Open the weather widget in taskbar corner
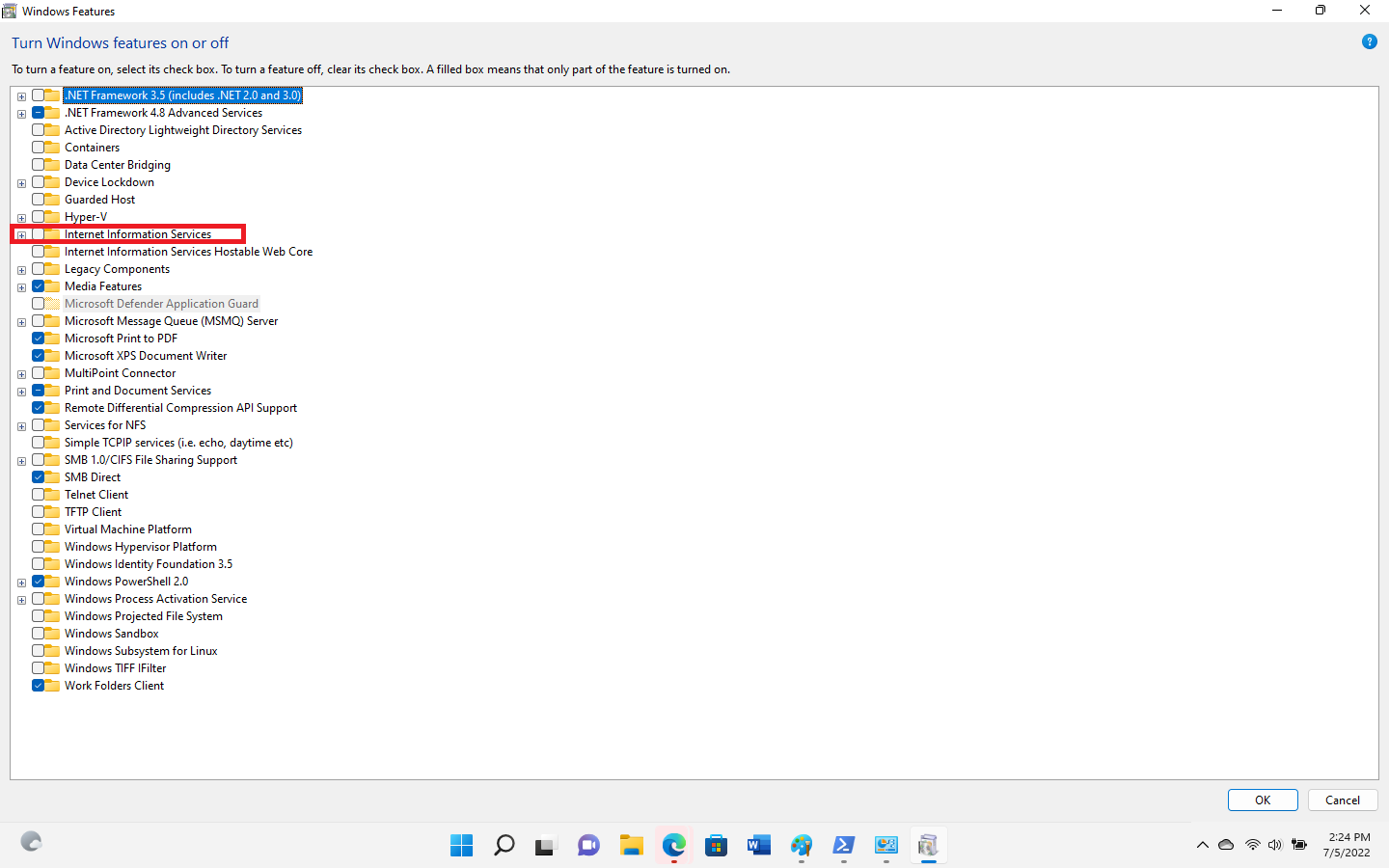The image size is (1389, 868). (x=31, y=842)
